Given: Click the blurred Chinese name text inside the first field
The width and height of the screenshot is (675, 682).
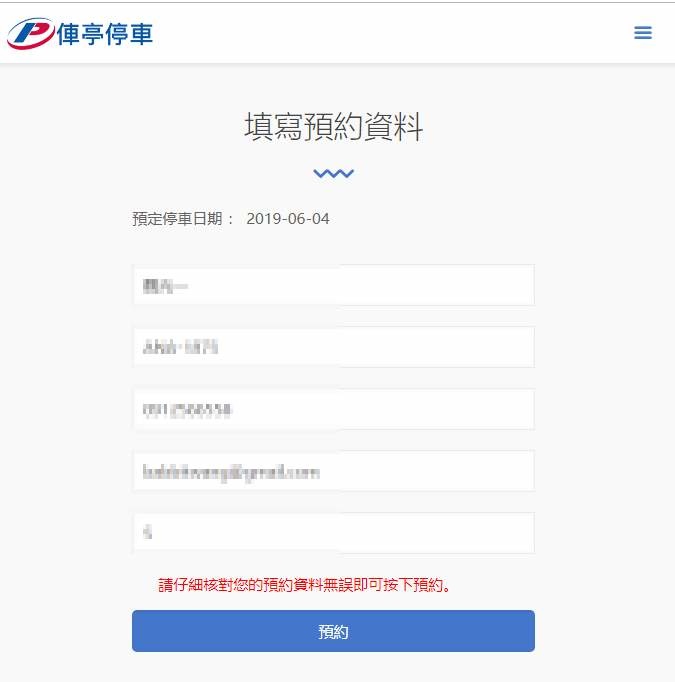Looking at the screenshot, I should (x=165, y=286).
